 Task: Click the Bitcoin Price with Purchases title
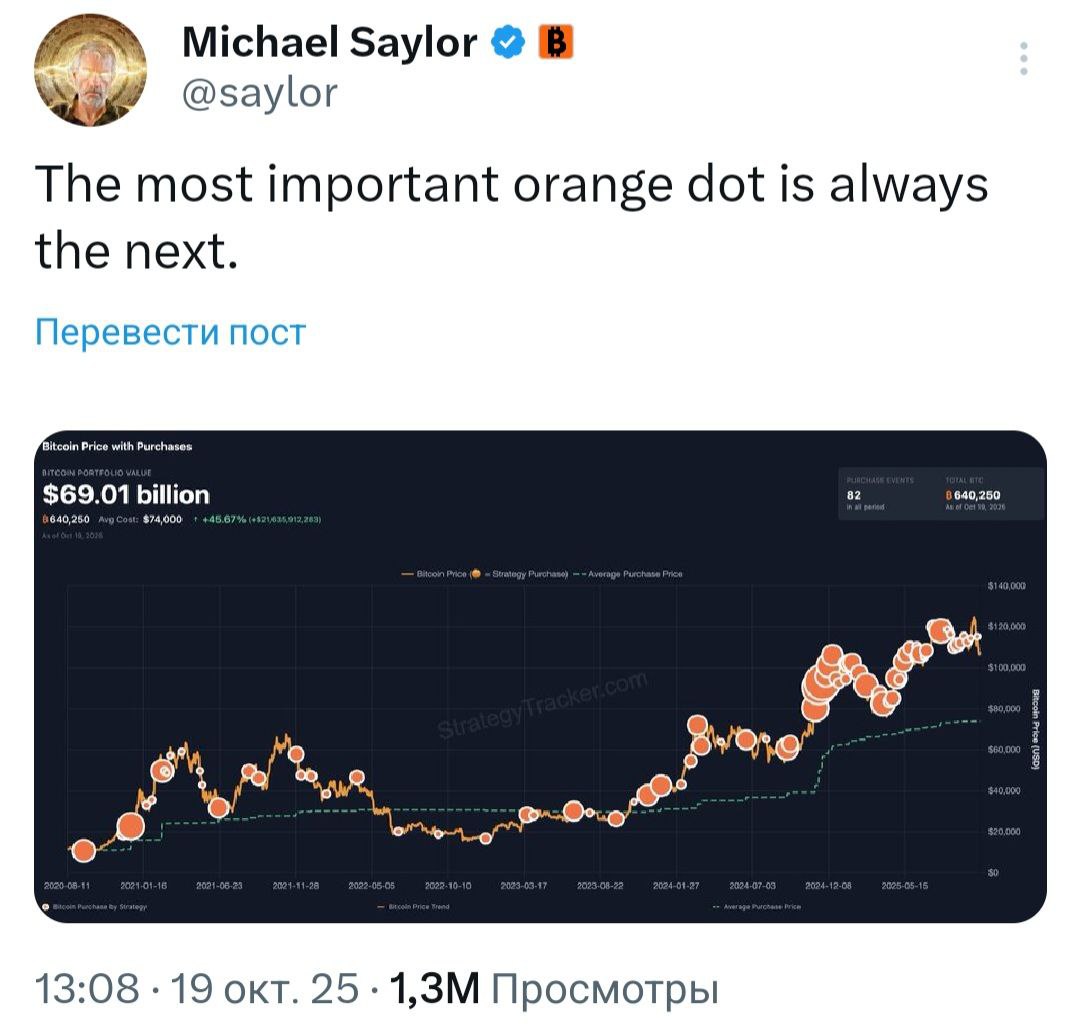point(118,446)
